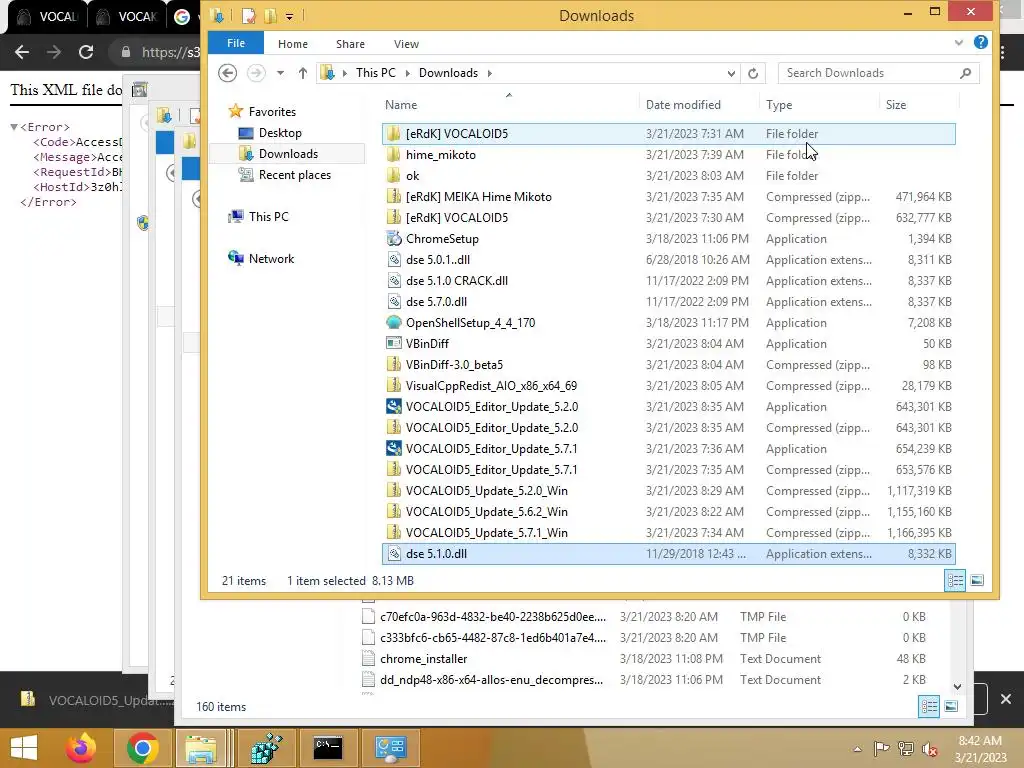This screenshot has width=1024, height=768.
Task: Go back in the browser window
Action: click(22, 52)
